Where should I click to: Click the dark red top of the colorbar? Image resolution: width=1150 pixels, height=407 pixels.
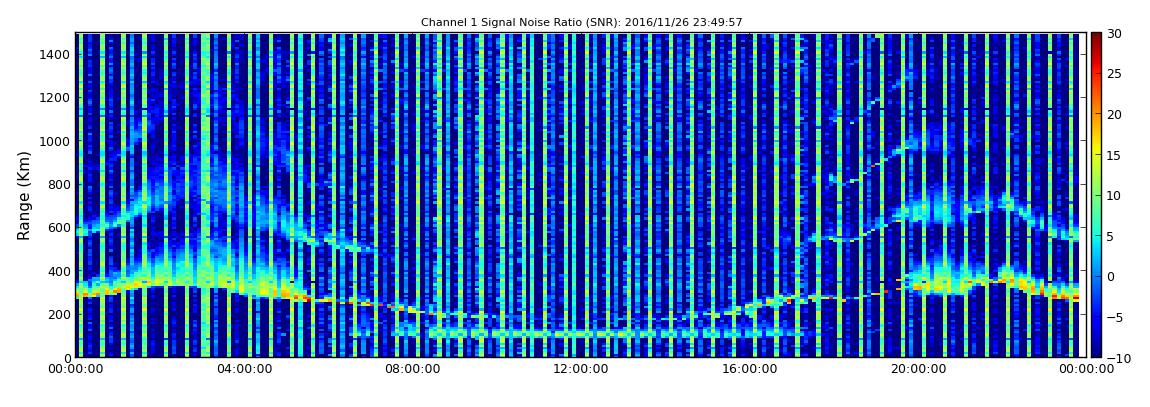point(1096,38)
